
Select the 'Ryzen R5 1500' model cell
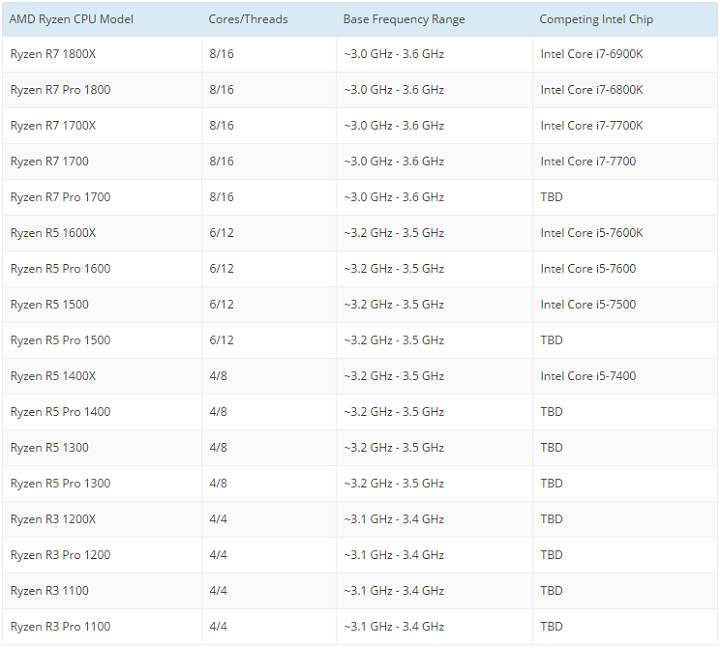tap(101, 305)
